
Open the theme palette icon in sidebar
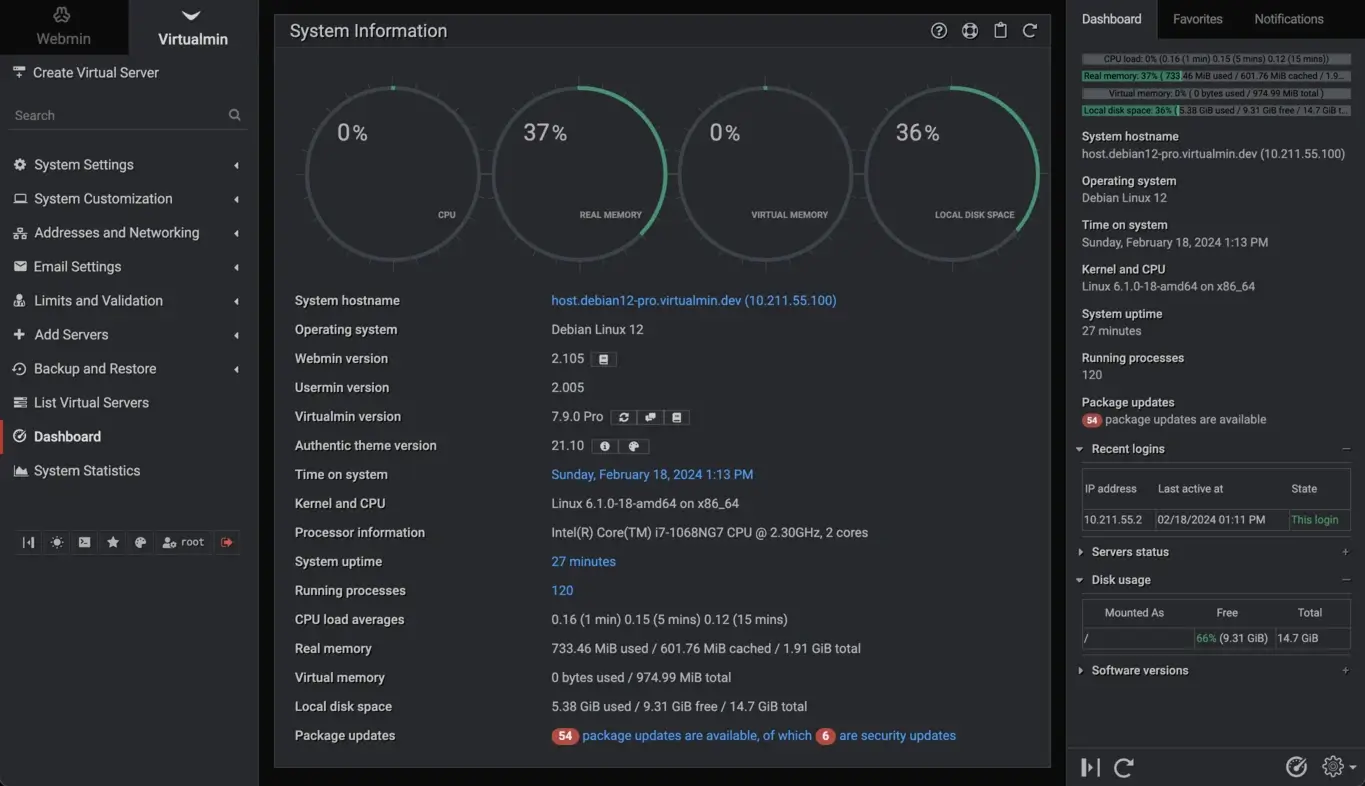(x=140, y=541)
